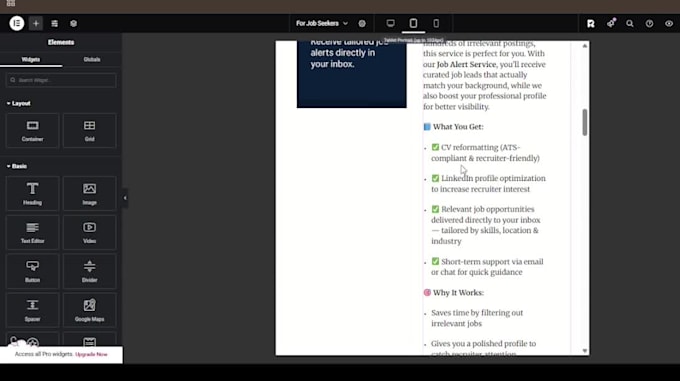Select the Grid widget

pyautogui.click(x=89, y=130)
